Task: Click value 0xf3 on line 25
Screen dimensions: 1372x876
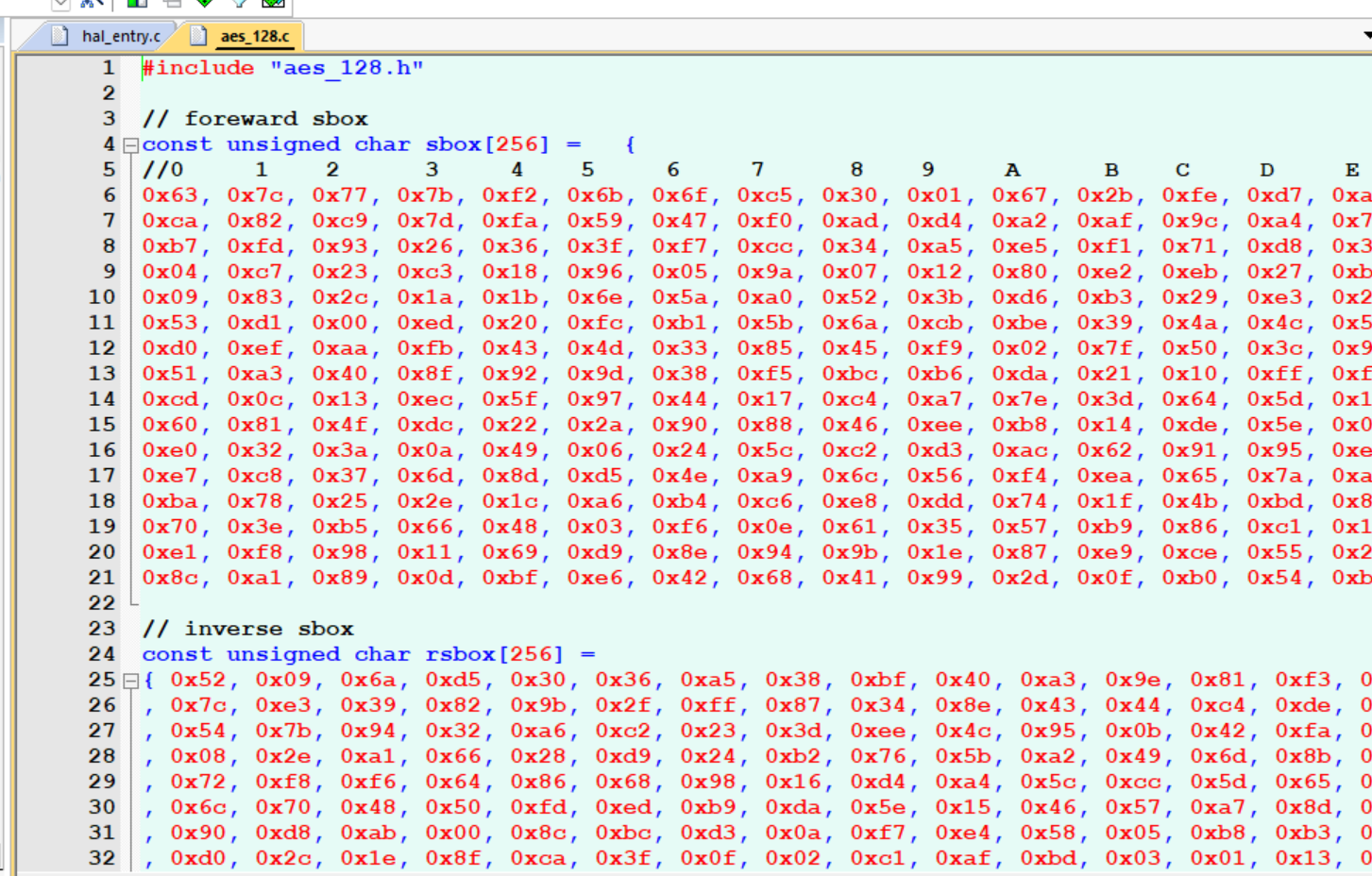Action: pyautogui.click(x=1303, y=680)
